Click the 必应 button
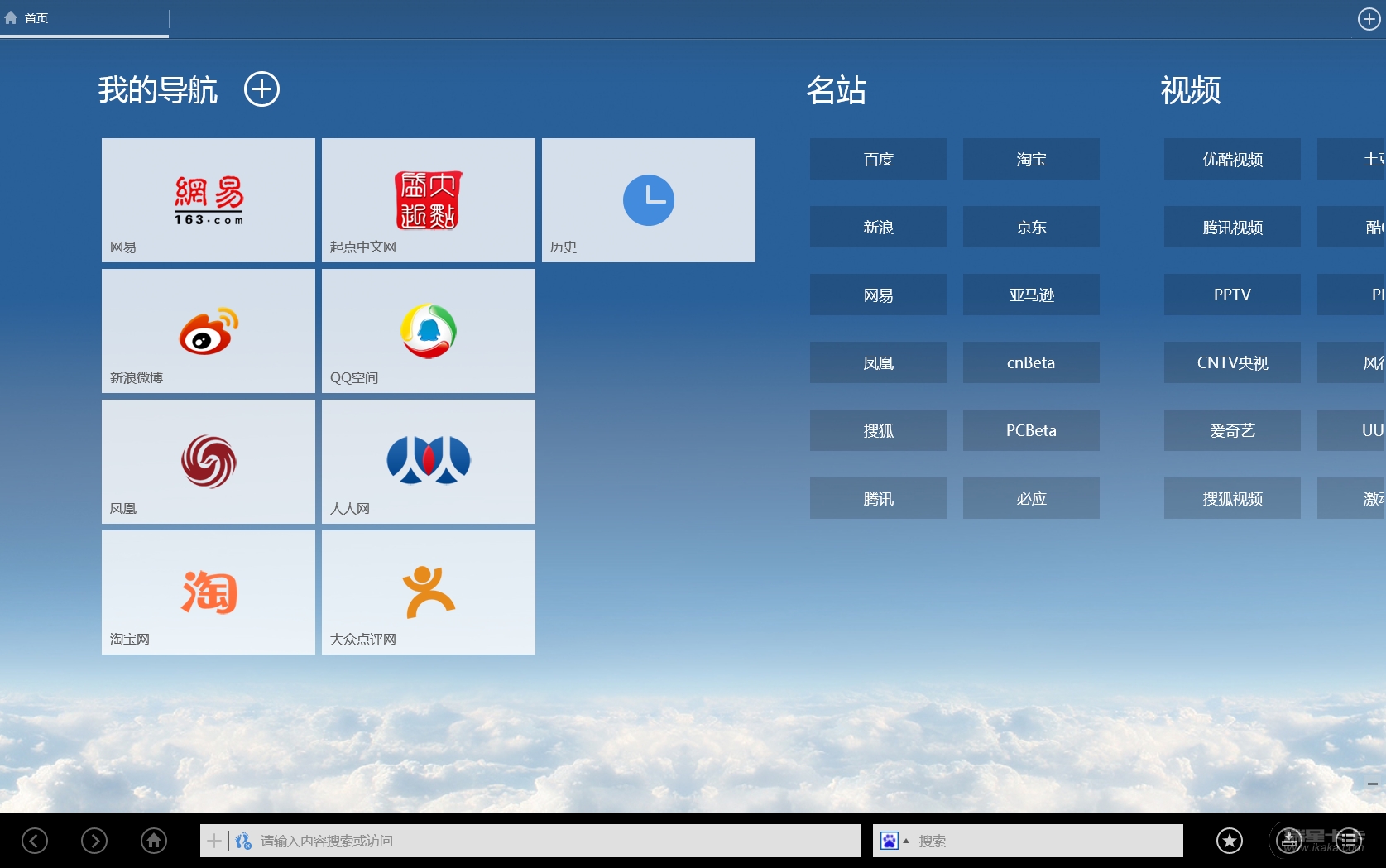This screenshot has height=868, width=1386. pyautogui.click(x=1031, y=498)
